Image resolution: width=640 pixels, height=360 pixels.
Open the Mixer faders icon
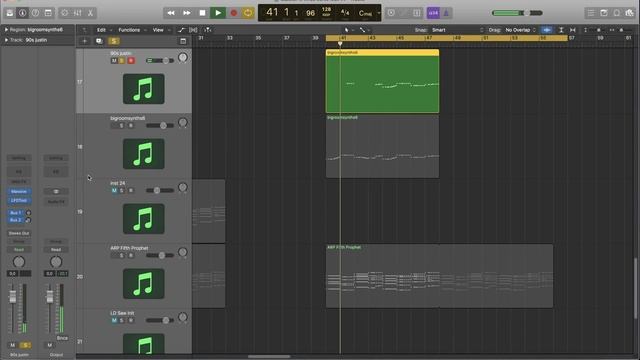(78, 13)
